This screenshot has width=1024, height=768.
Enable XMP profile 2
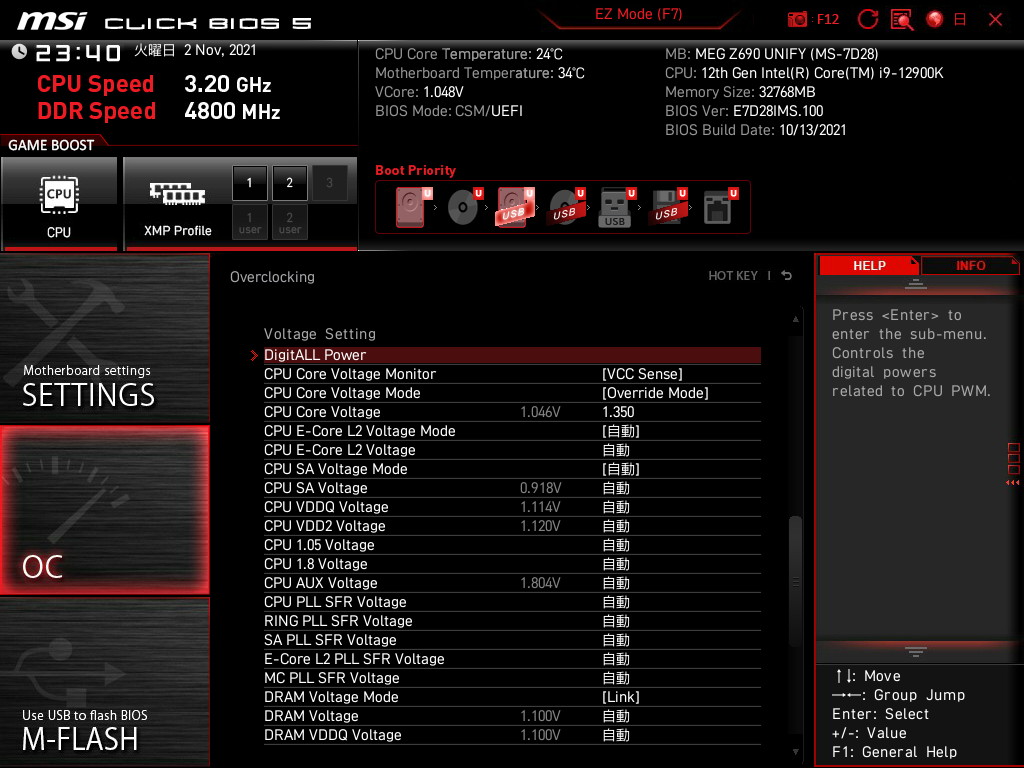pos(289,183)
